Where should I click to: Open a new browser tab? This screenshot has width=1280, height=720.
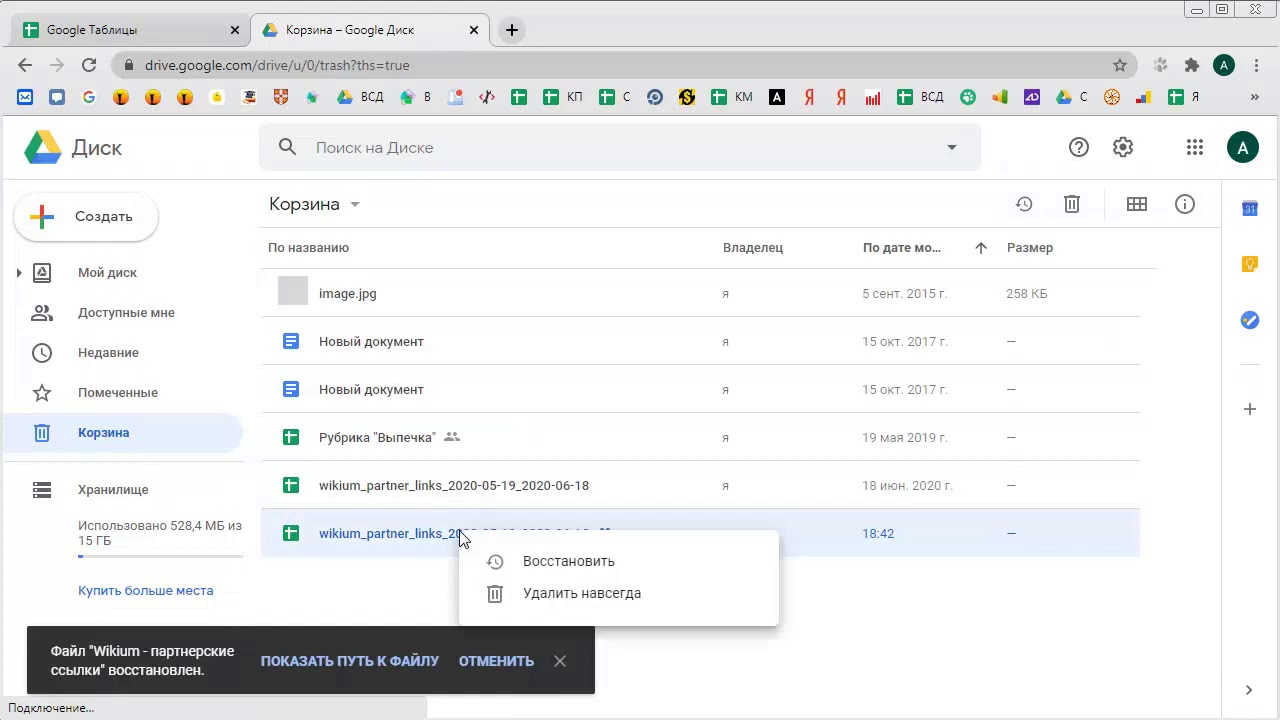[x=512, y=30]
